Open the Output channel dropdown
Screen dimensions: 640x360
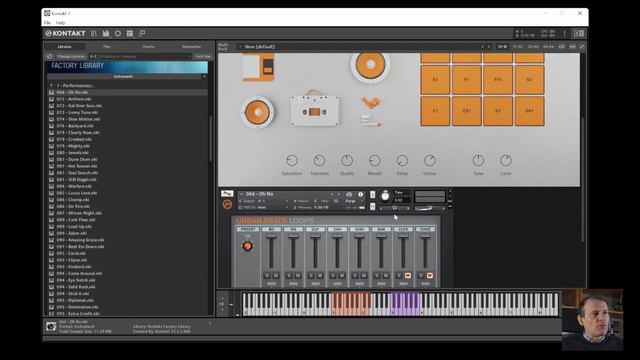pyautogui.click(x=263, y=201)
